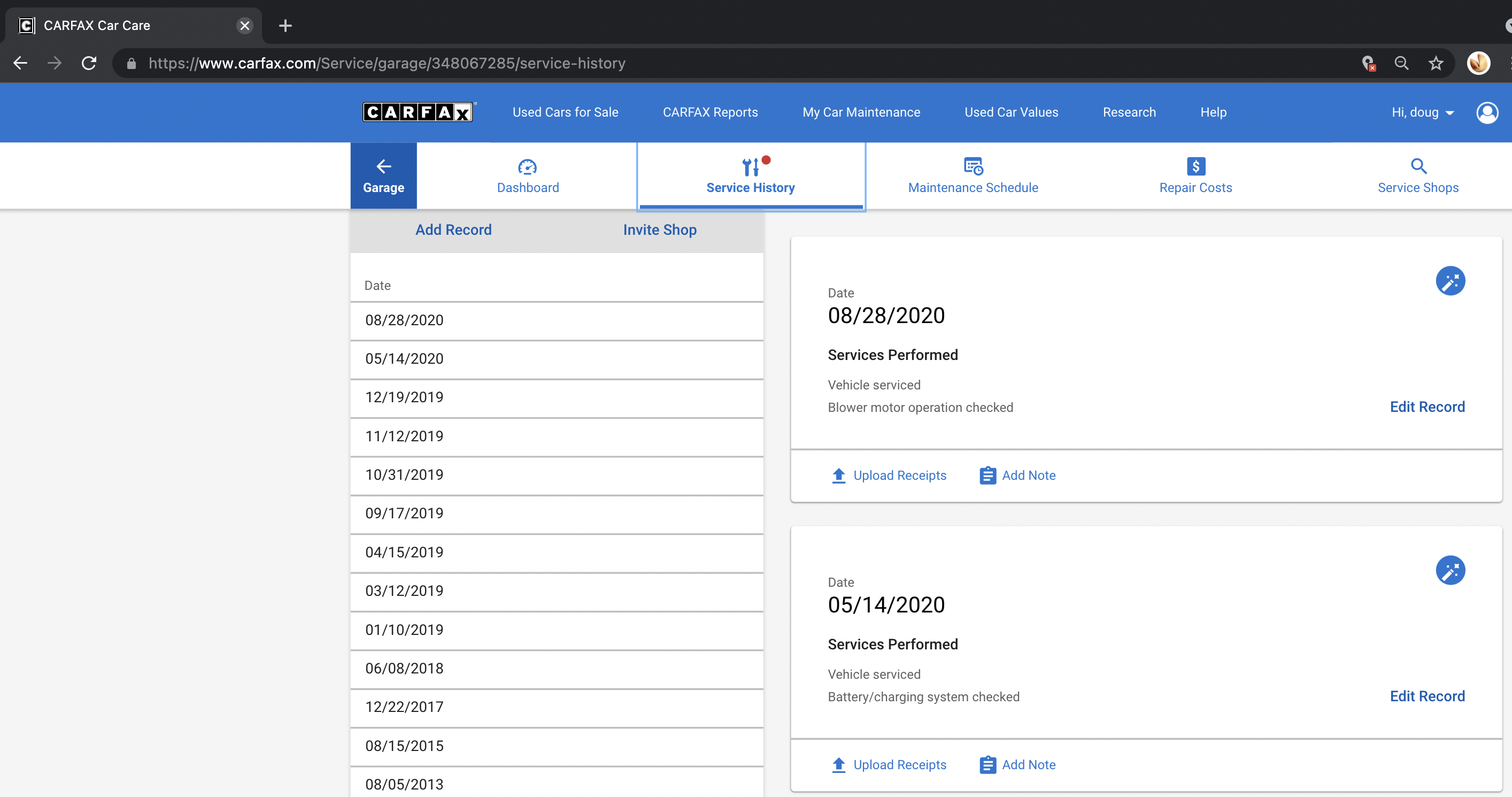The width and height of the screenshot is (1512, 797).
Task: Select the 08/28/2020 row in the date list
Action: (x=557, y=321)
